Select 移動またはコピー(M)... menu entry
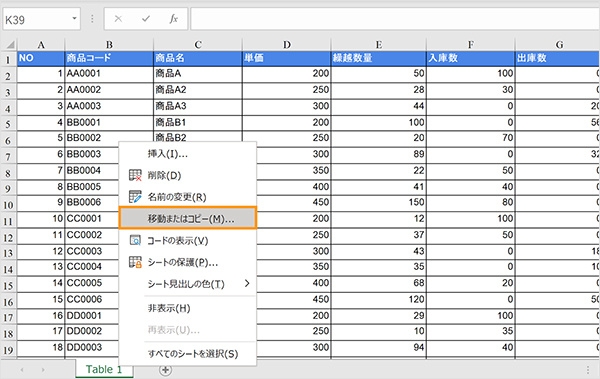 188,218
